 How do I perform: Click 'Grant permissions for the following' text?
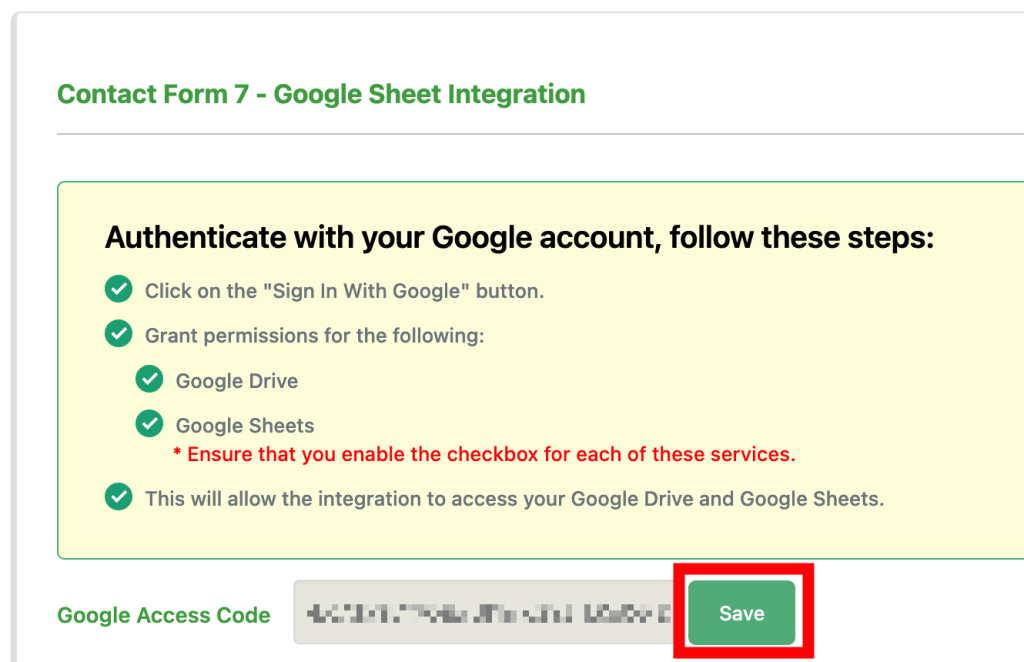coord(315,336)
